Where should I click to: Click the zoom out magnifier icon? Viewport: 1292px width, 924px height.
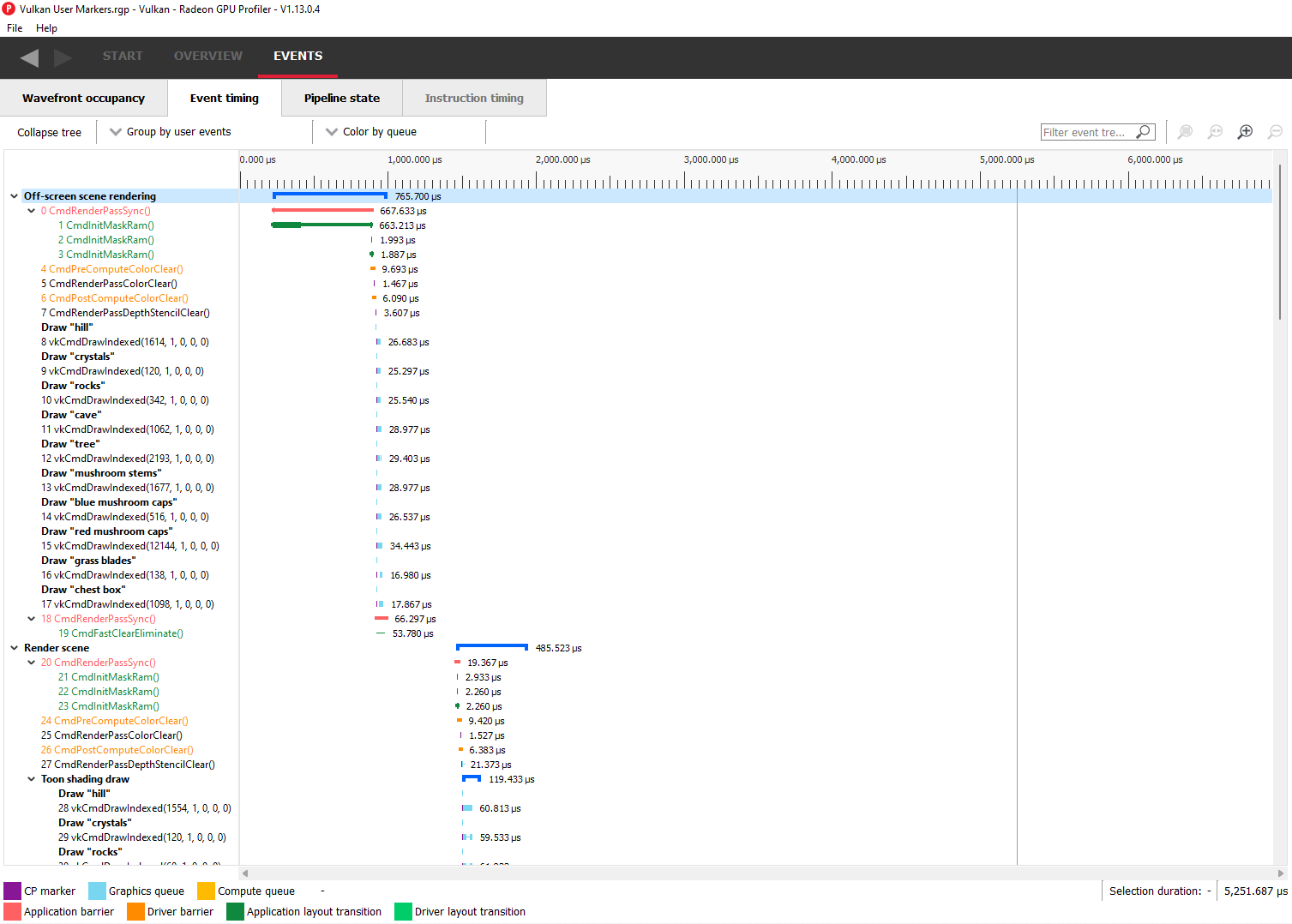pyautogui.click(x=1275, y=132)
